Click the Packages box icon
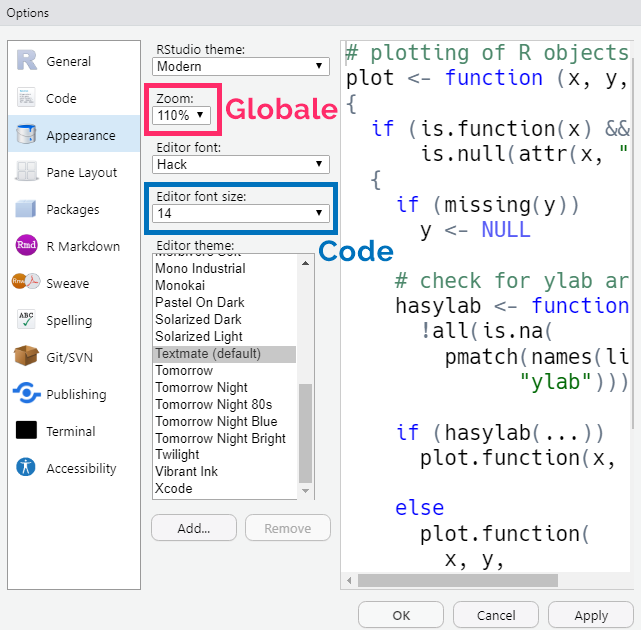This screenshot has width=641, height=630. [26, 209]
